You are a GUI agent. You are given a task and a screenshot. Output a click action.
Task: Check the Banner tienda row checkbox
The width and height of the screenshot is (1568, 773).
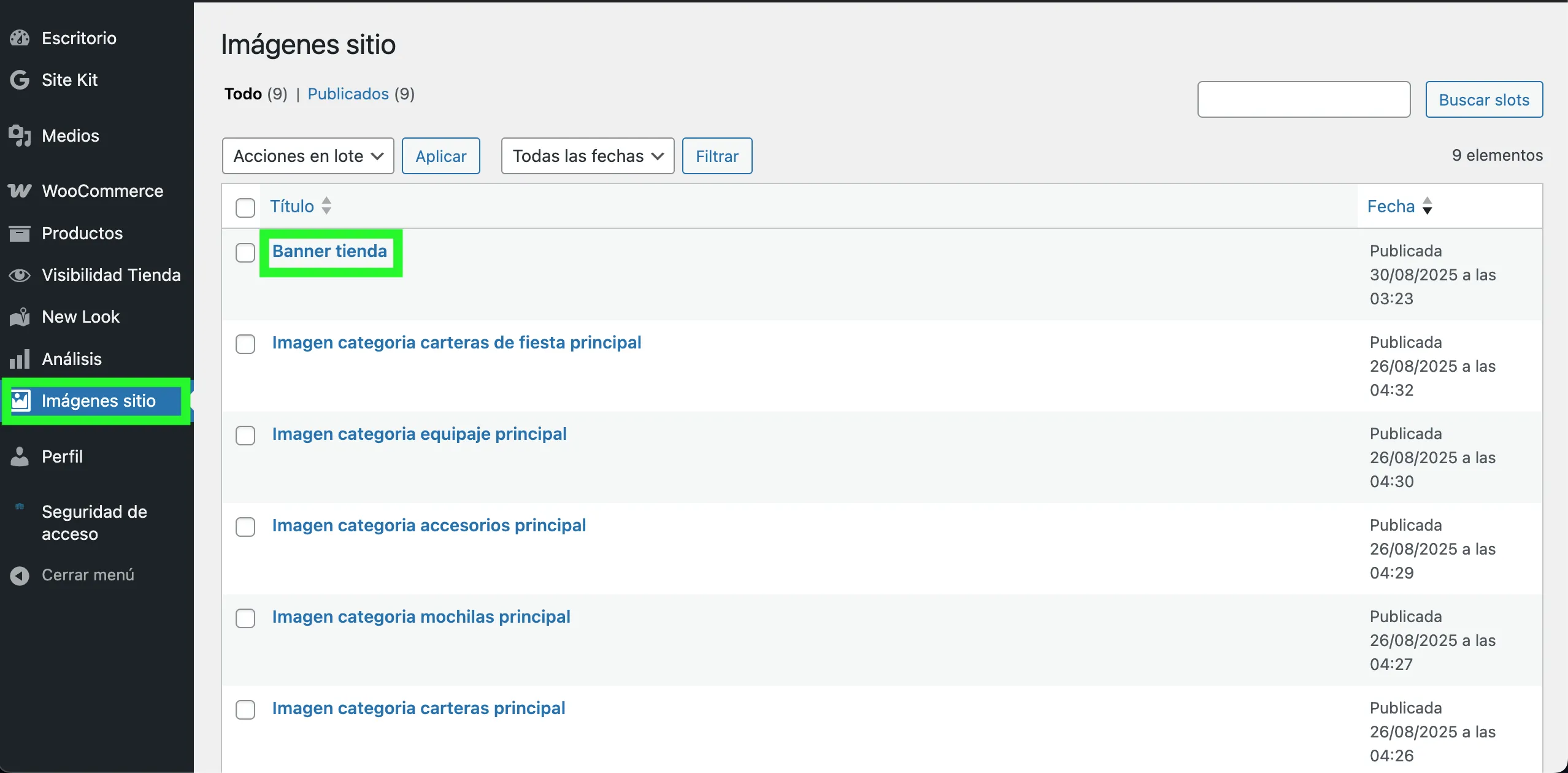(x=245, y=252)
